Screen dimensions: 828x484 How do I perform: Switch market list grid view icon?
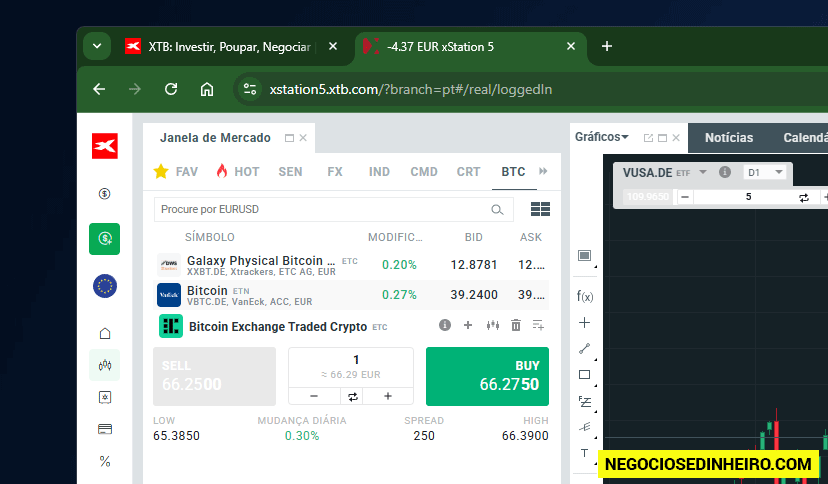(540, 210)
